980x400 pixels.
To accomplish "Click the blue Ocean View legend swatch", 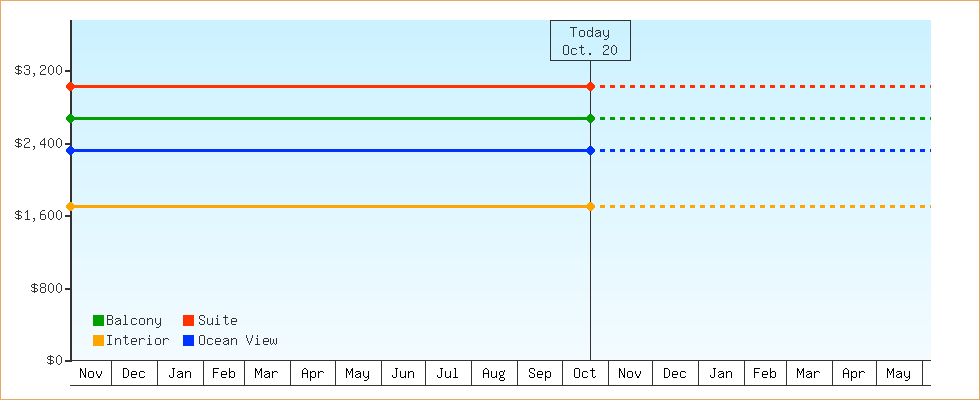I will pos(189,341).
